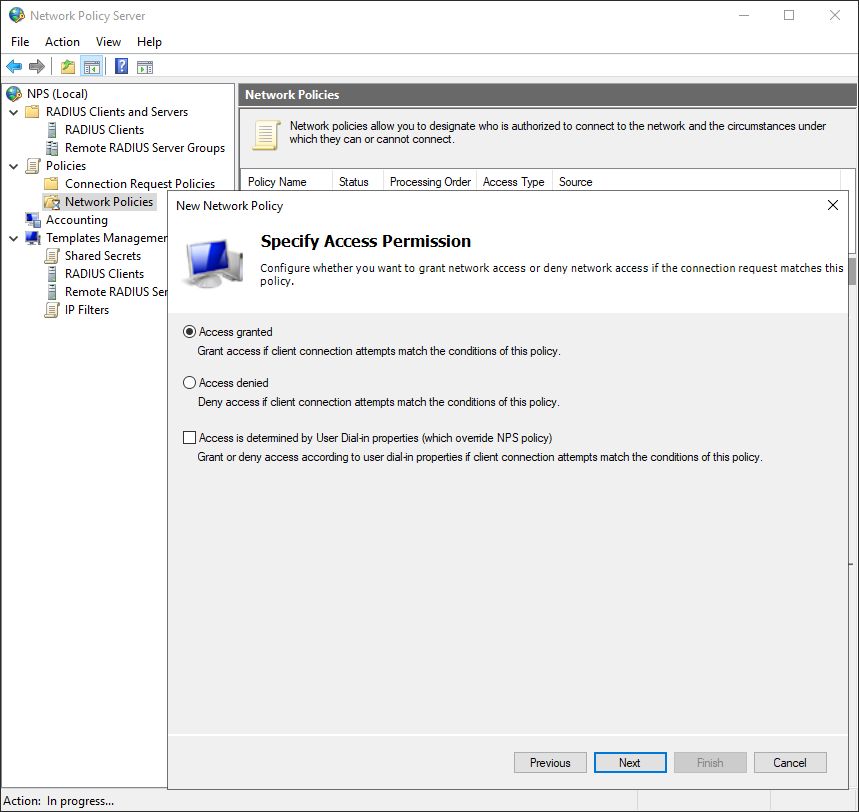Sort by the Access Type column header

(x=514, y=182)
